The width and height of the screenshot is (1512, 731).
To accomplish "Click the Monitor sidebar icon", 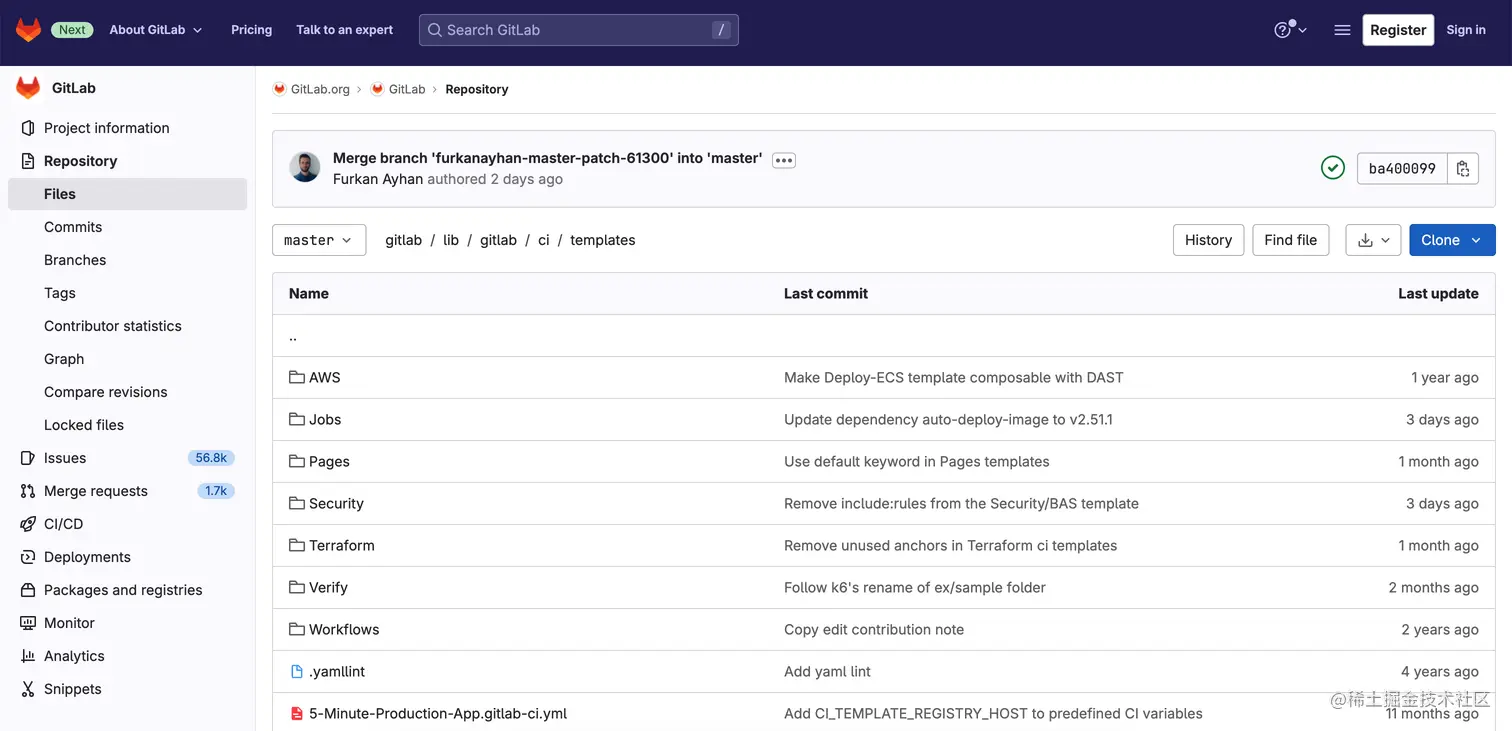I will pos(28,623).
